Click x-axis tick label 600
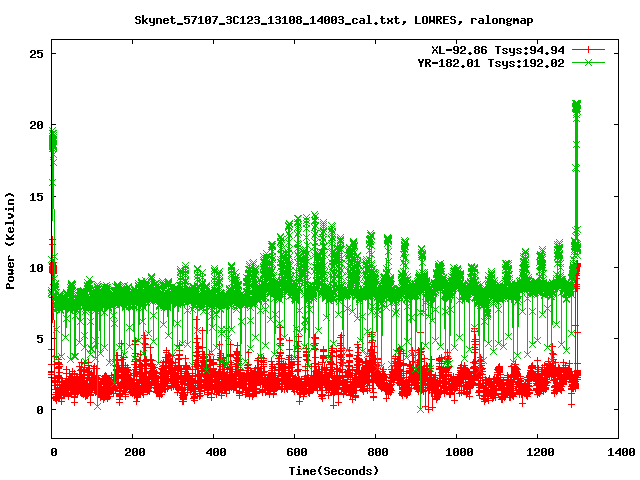Screen dimensions: 640x480 296,452
